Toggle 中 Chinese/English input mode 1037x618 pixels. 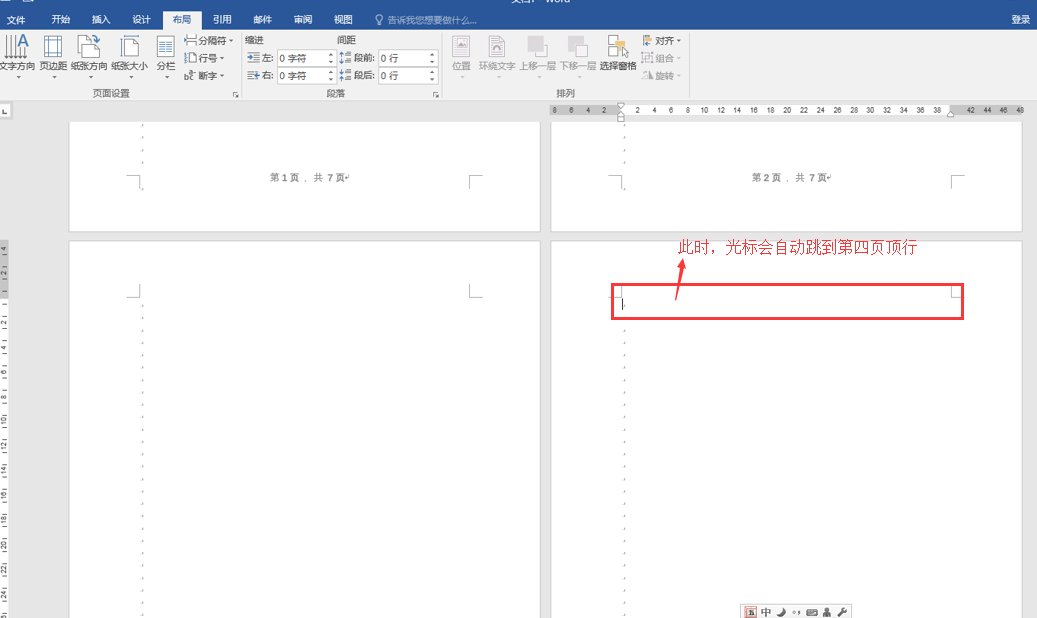[x=766, y=612]
